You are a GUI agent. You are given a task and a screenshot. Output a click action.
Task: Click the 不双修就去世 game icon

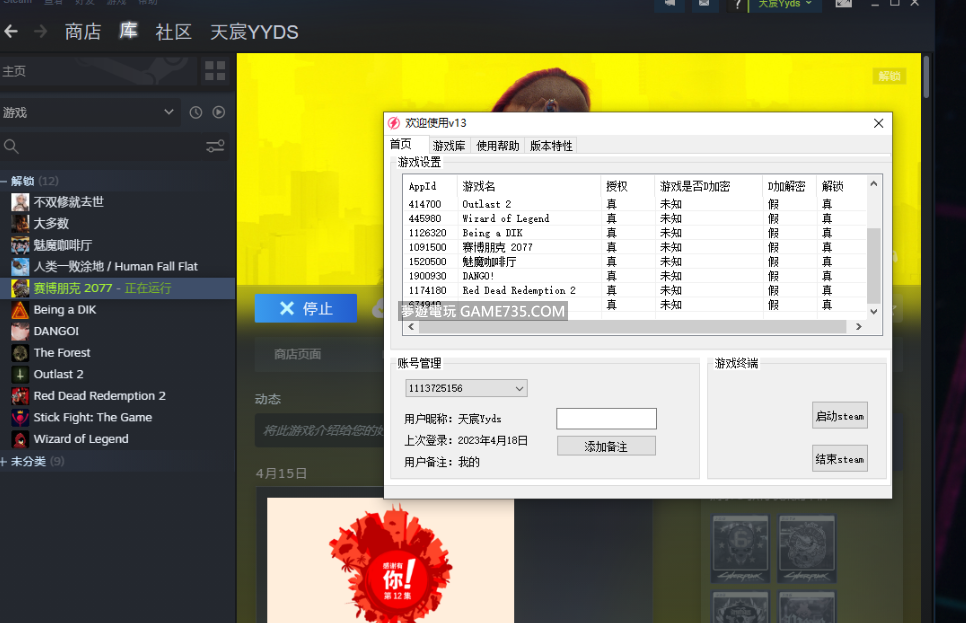(x=20, y=202)
